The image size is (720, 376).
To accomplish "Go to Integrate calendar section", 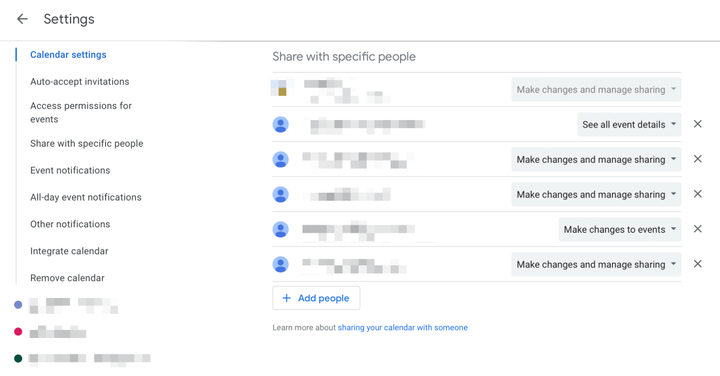I will pos(69,251).
